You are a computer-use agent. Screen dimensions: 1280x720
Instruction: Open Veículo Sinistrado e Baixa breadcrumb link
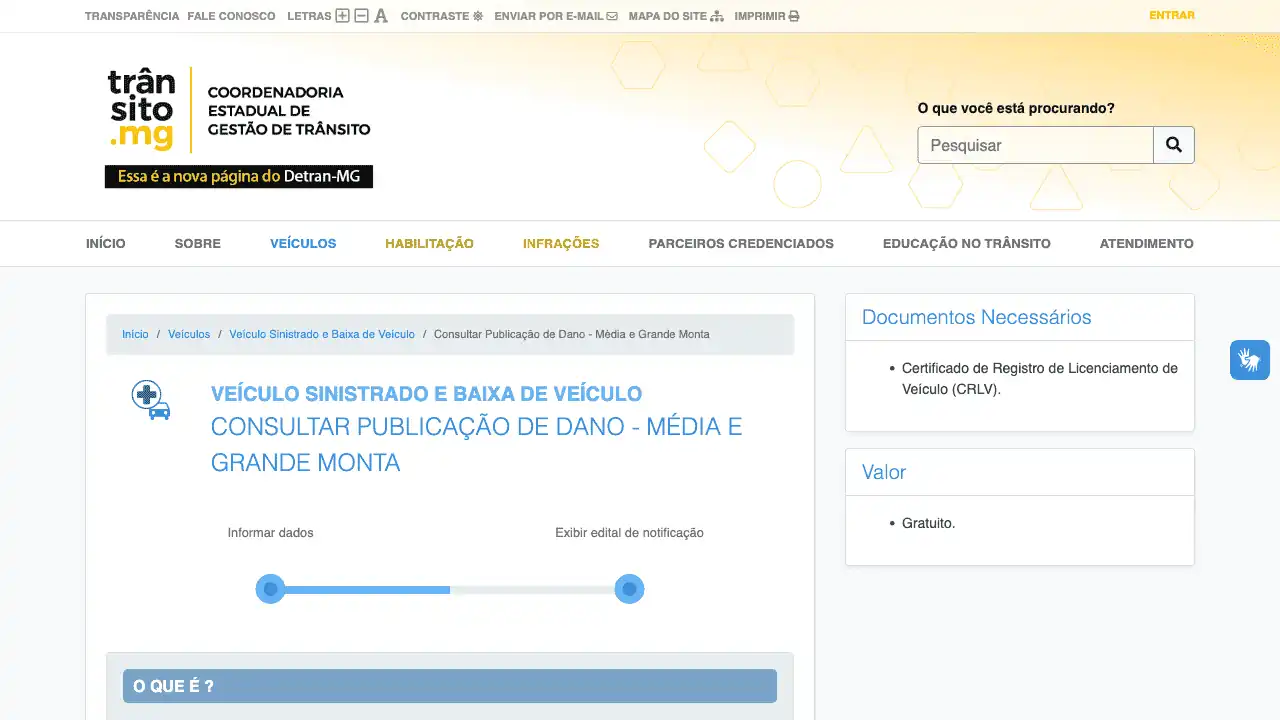coord(322,334)
